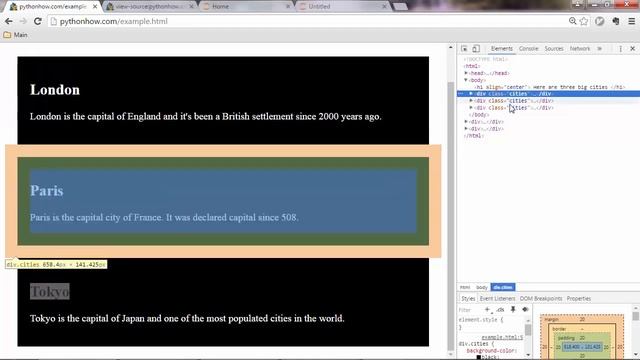Click the padding top value 20 in box model
640x360 pixels.
click(582, 338)
